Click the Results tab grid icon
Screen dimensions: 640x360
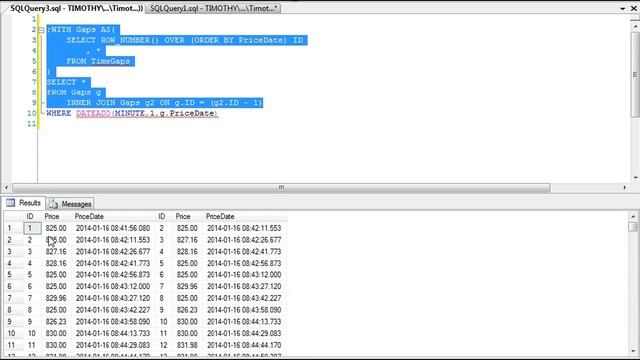point(11,203)
